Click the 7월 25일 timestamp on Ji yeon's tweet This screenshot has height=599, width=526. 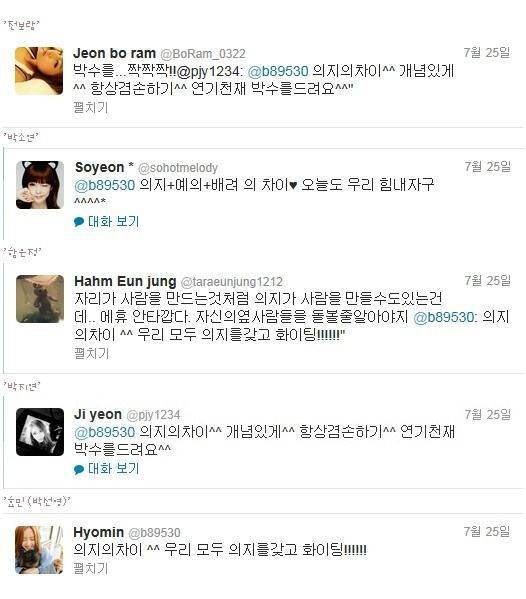pyautogui.click(x=487, y=414)
